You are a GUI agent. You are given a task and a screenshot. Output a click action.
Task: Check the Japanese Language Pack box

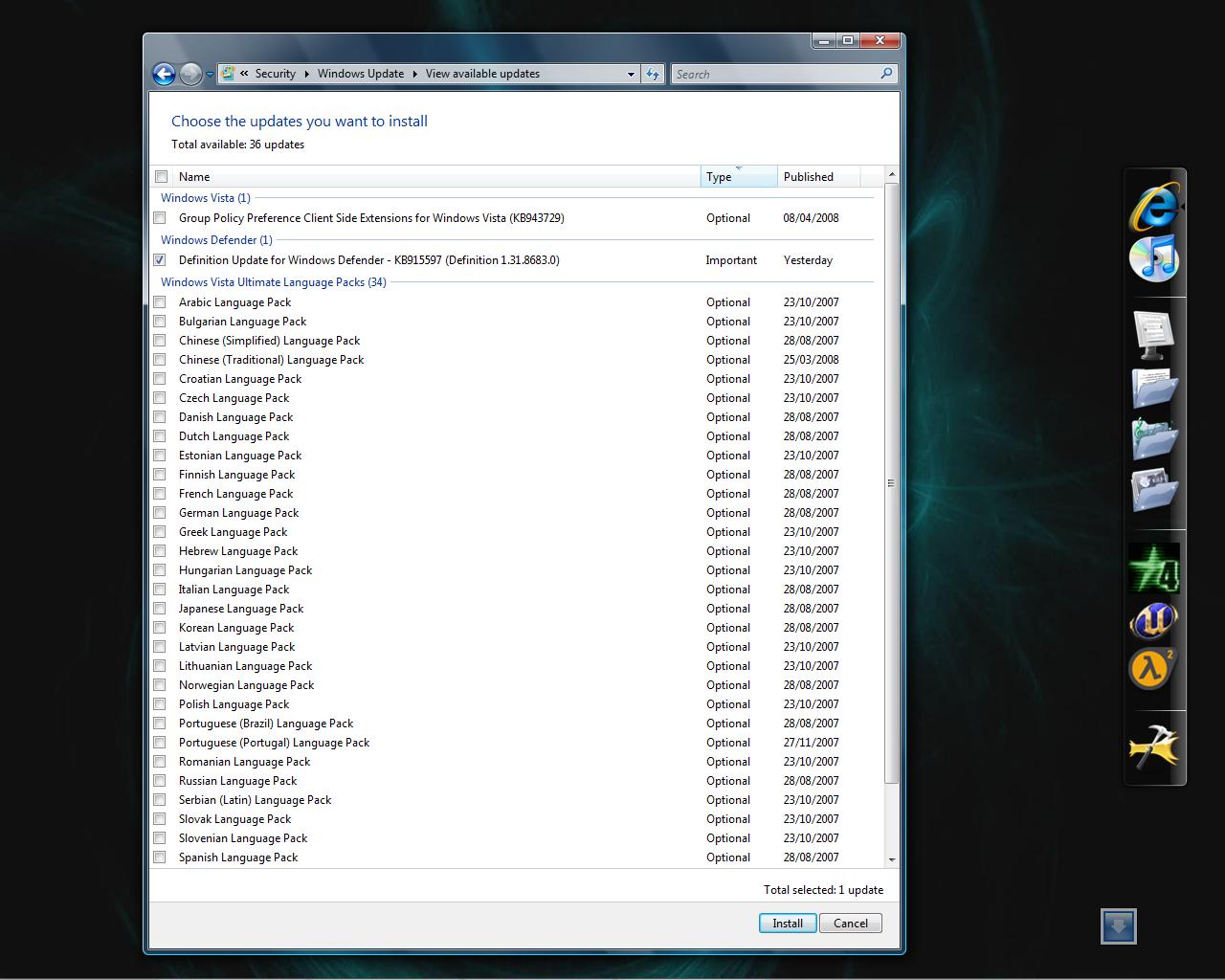coord(160,609)
